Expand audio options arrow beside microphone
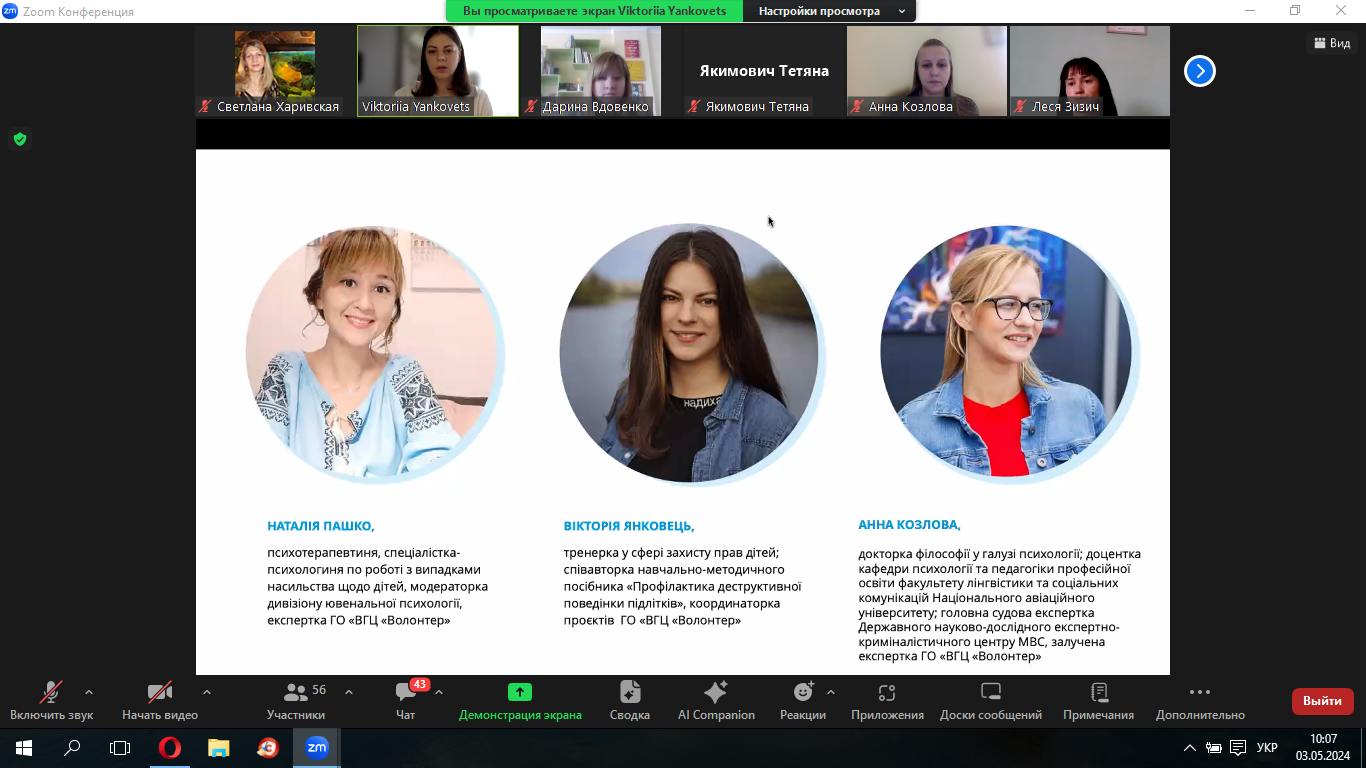This screenshot has width=1366, height=768. [x=89, y=692]
